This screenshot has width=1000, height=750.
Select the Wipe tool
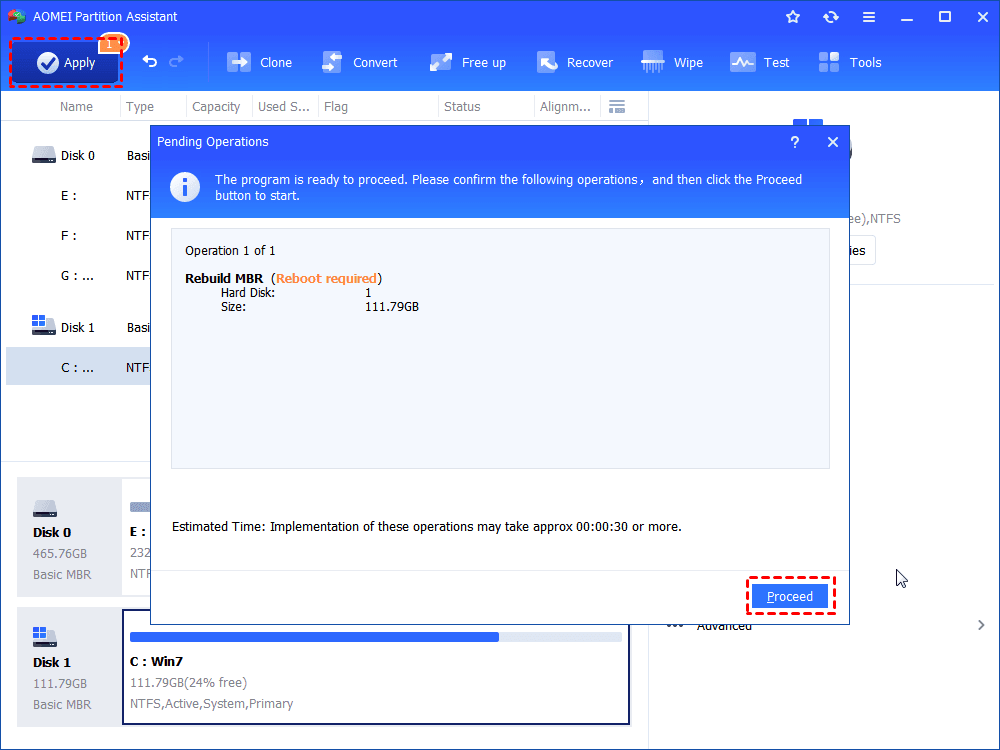pyautogui.click(x=672, y=62)
